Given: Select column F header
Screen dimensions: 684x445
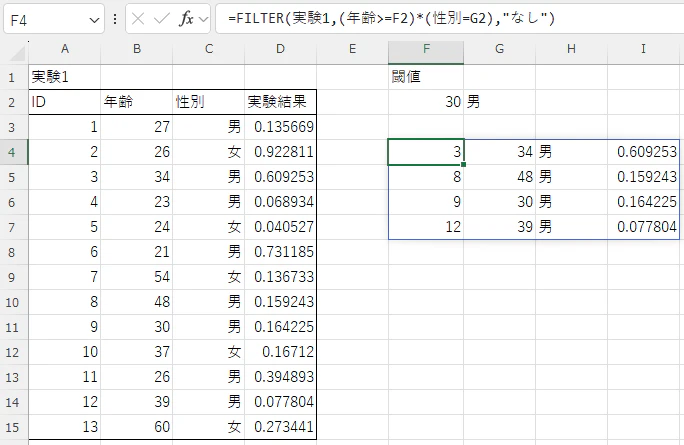Looking at the screenshot, I should (x=426, y=49).
